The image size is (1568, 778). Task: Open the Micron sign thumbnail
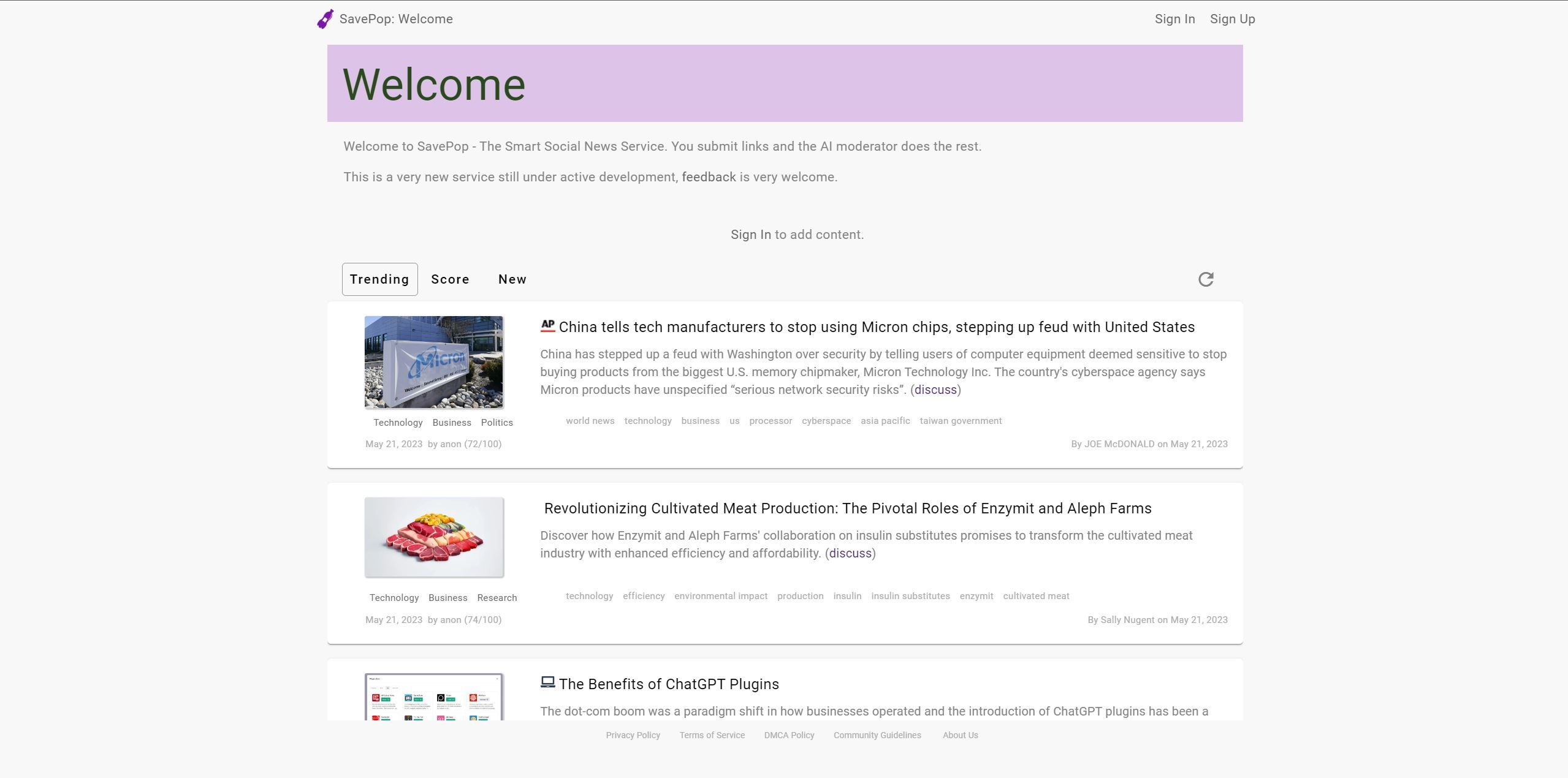(434, 362)
